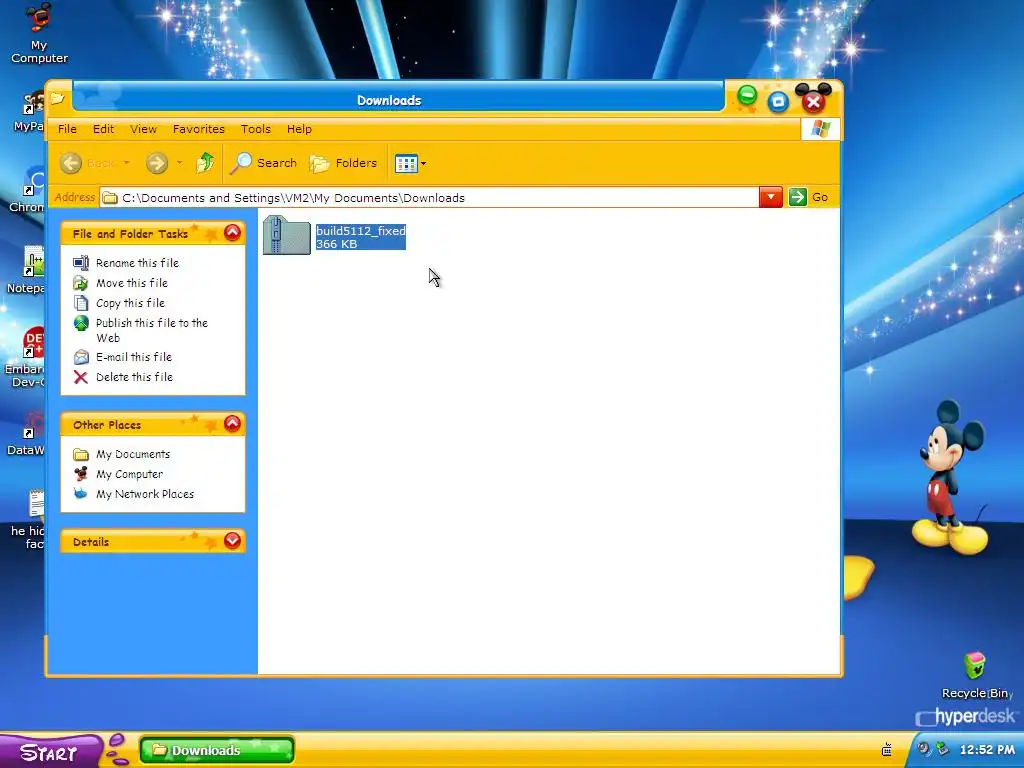1024x768 pixels.
Task: Click the folder icon in the Address bar
Action: click(x=110, y=198)
